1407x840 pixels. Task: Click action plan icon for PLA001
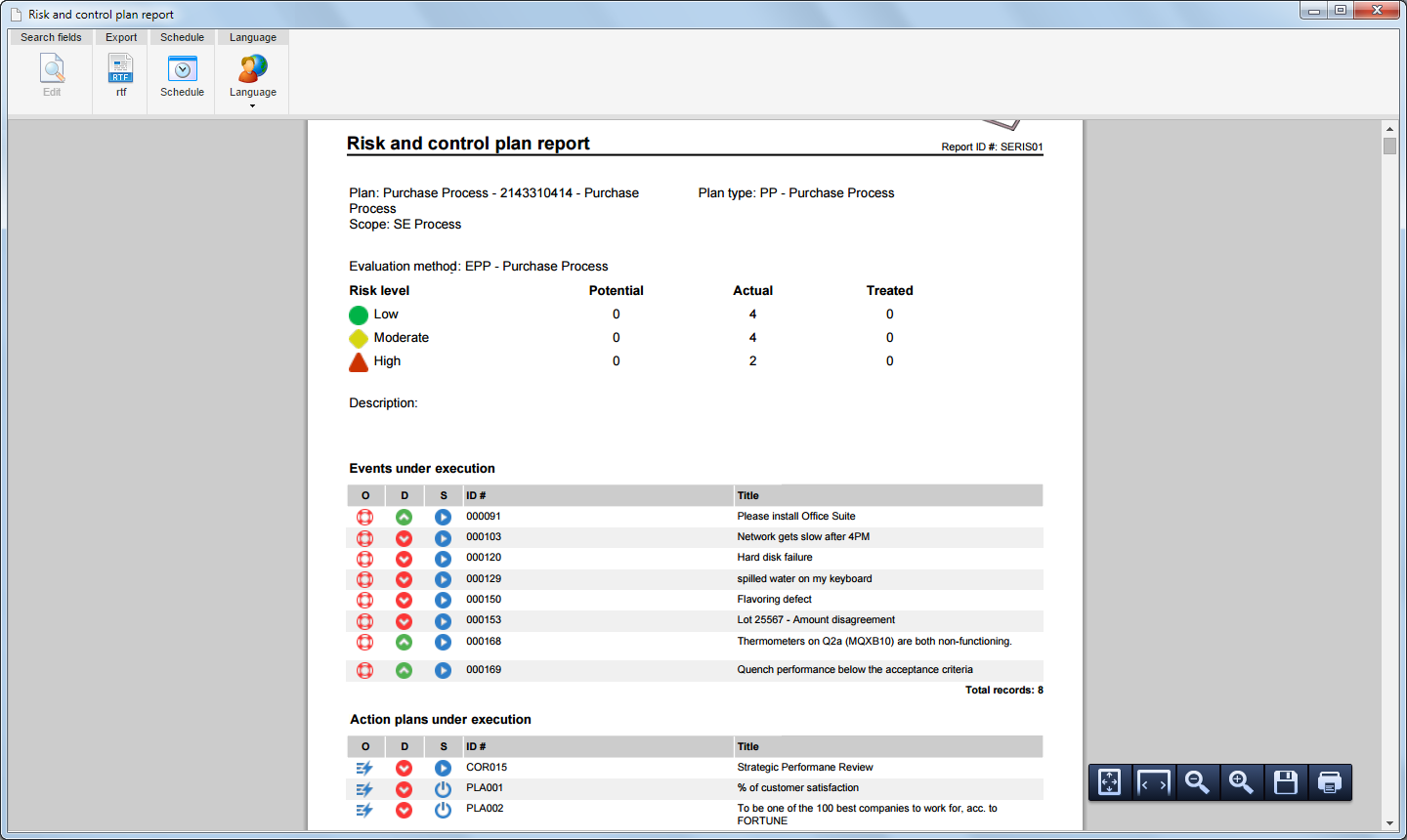coord(365,789)
